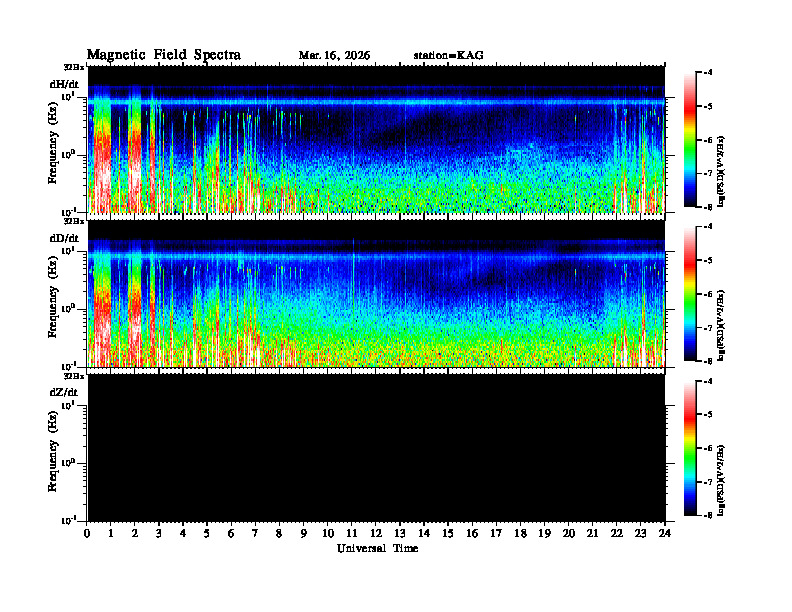This screenshot has width=792, height=612.
Task: Click hour "12" on the time axis
Action: tap(376, 534)
